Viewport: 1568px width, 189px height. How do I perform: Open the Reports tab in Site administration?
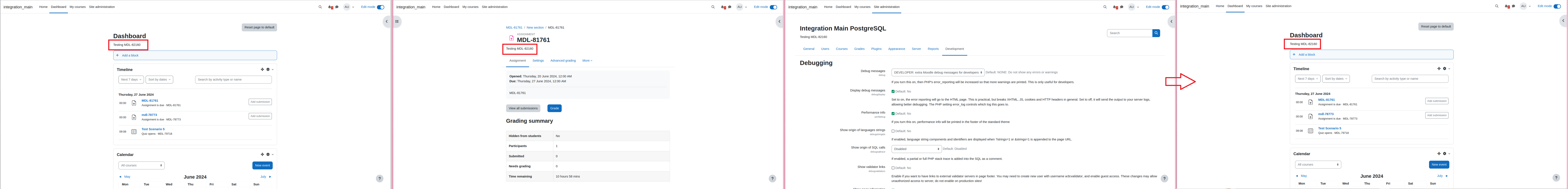point(933,49)
